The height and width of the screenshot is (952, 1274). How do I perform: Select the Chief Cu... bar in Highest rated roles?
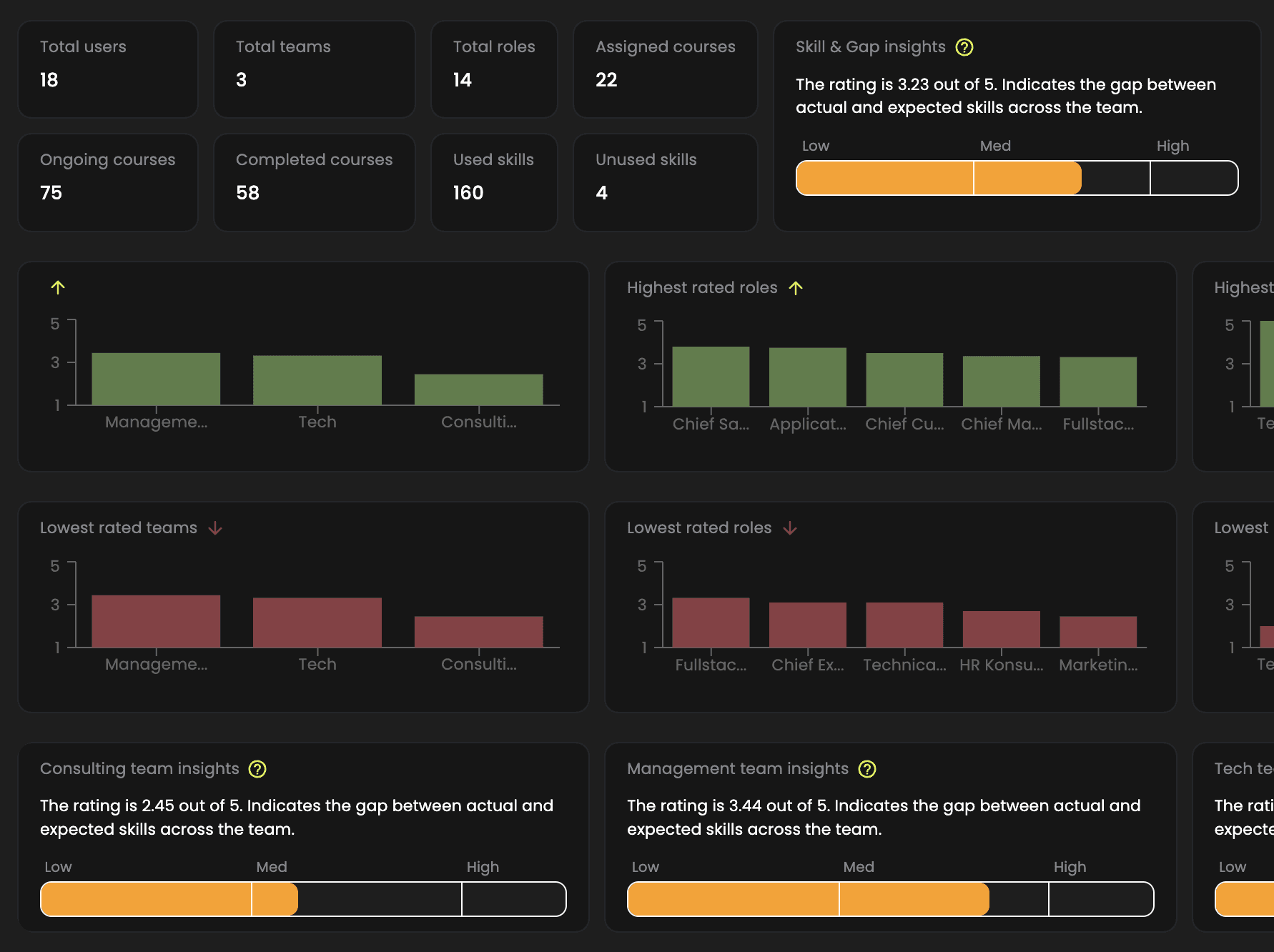904,380
